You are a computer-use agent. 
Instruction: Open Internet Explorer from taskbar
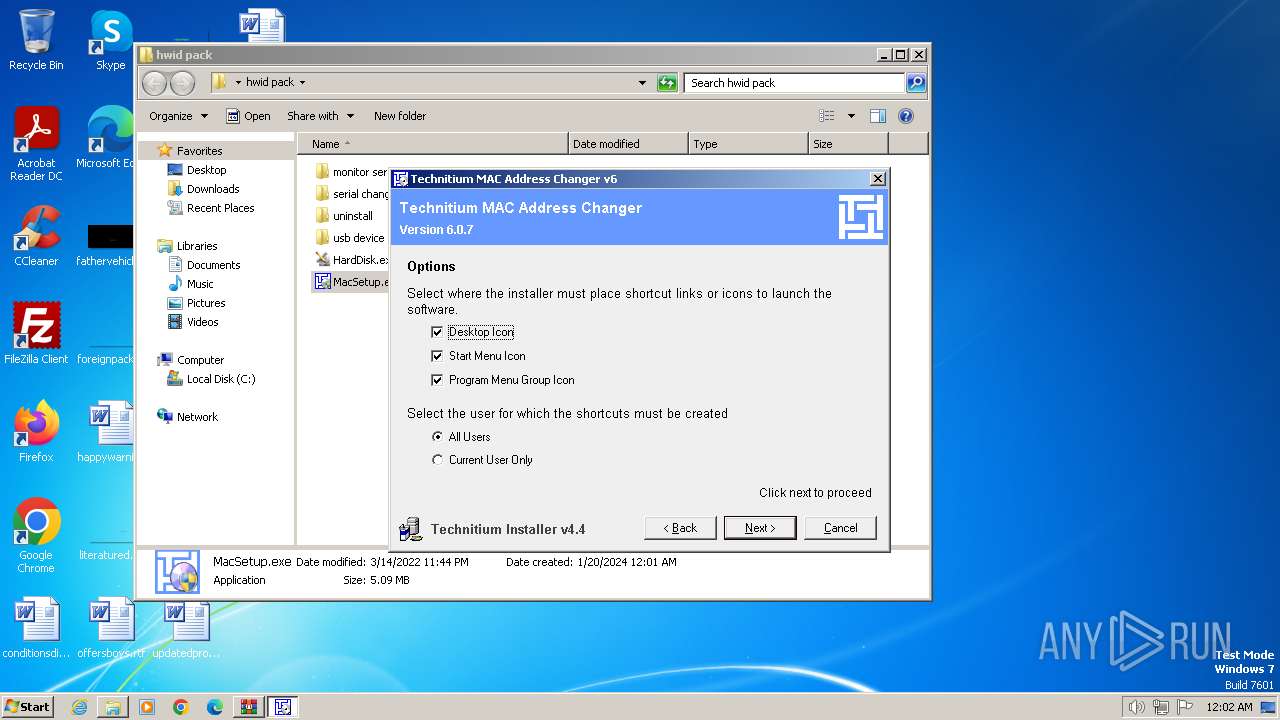point(79,707)
